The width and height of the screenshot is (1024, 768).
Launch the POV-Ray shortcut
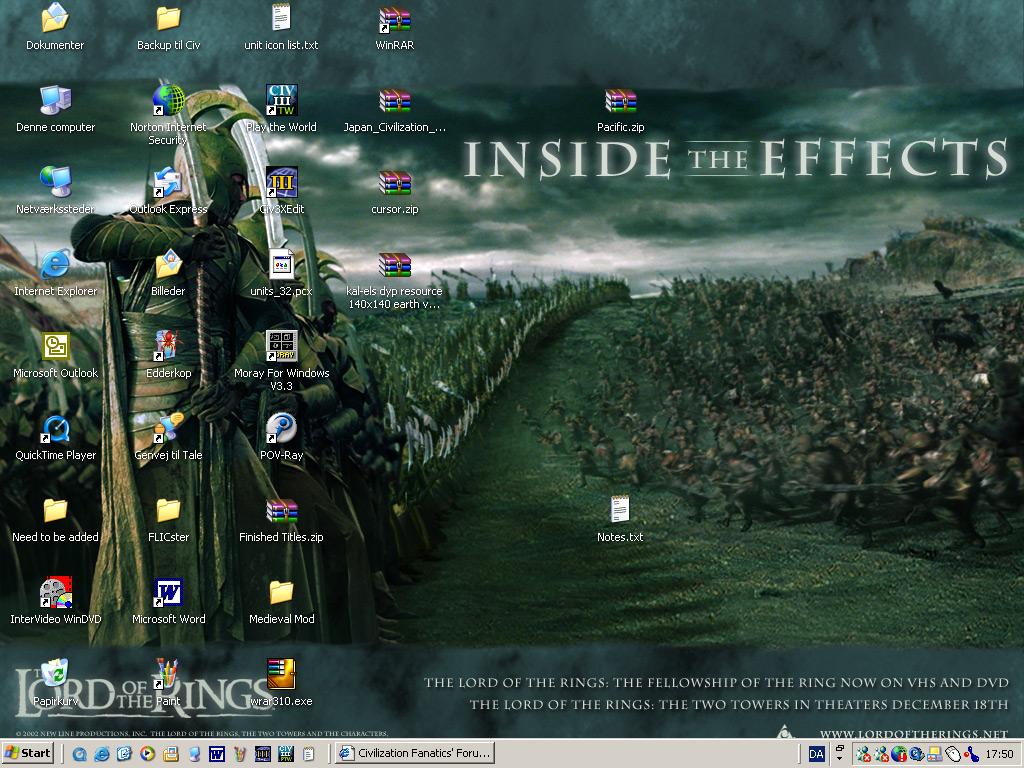tap(281, 428)
